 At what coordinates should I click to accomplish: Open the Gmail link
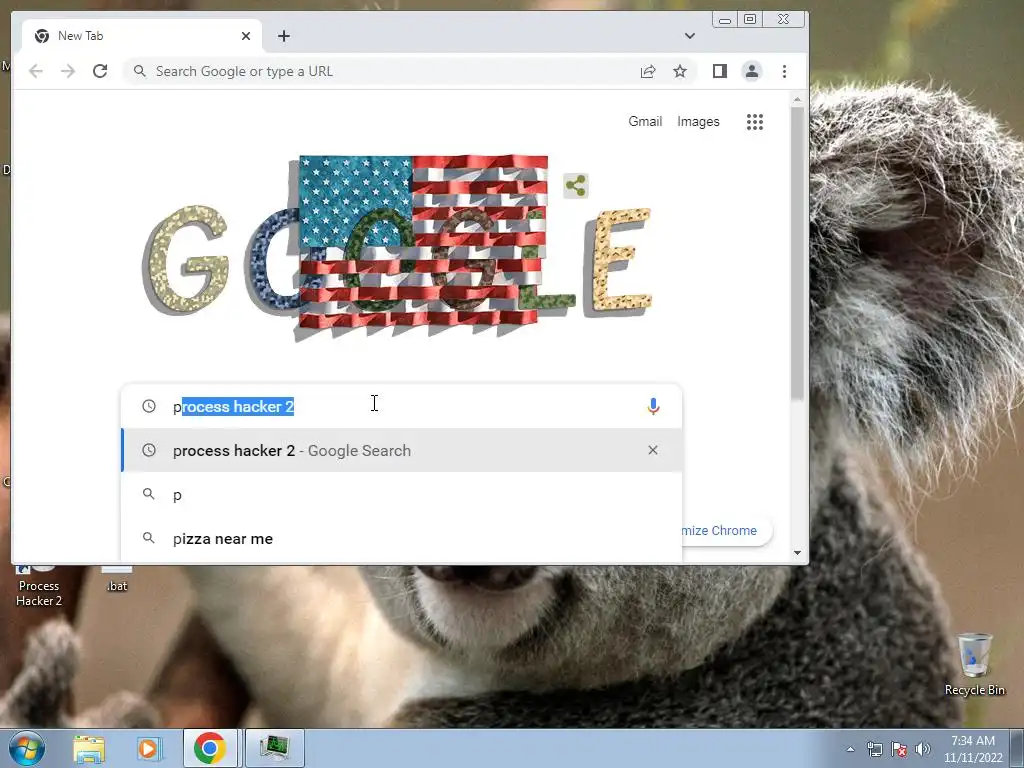[645, 121]
